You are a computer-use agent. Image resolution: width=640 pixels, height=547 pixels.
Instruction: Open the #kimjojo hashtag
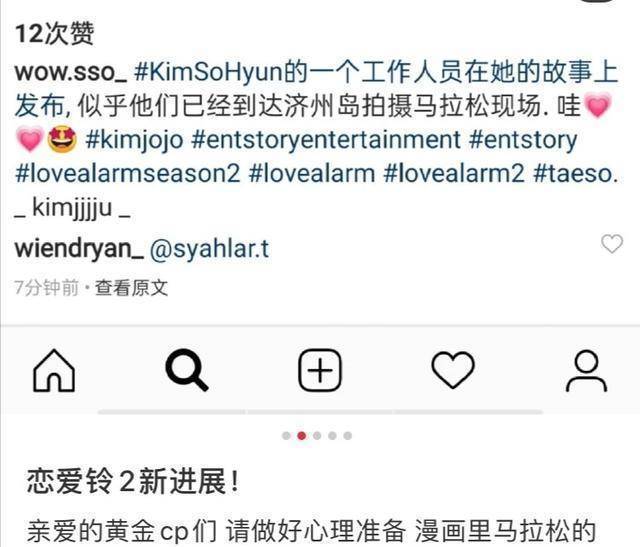point(134,140)
